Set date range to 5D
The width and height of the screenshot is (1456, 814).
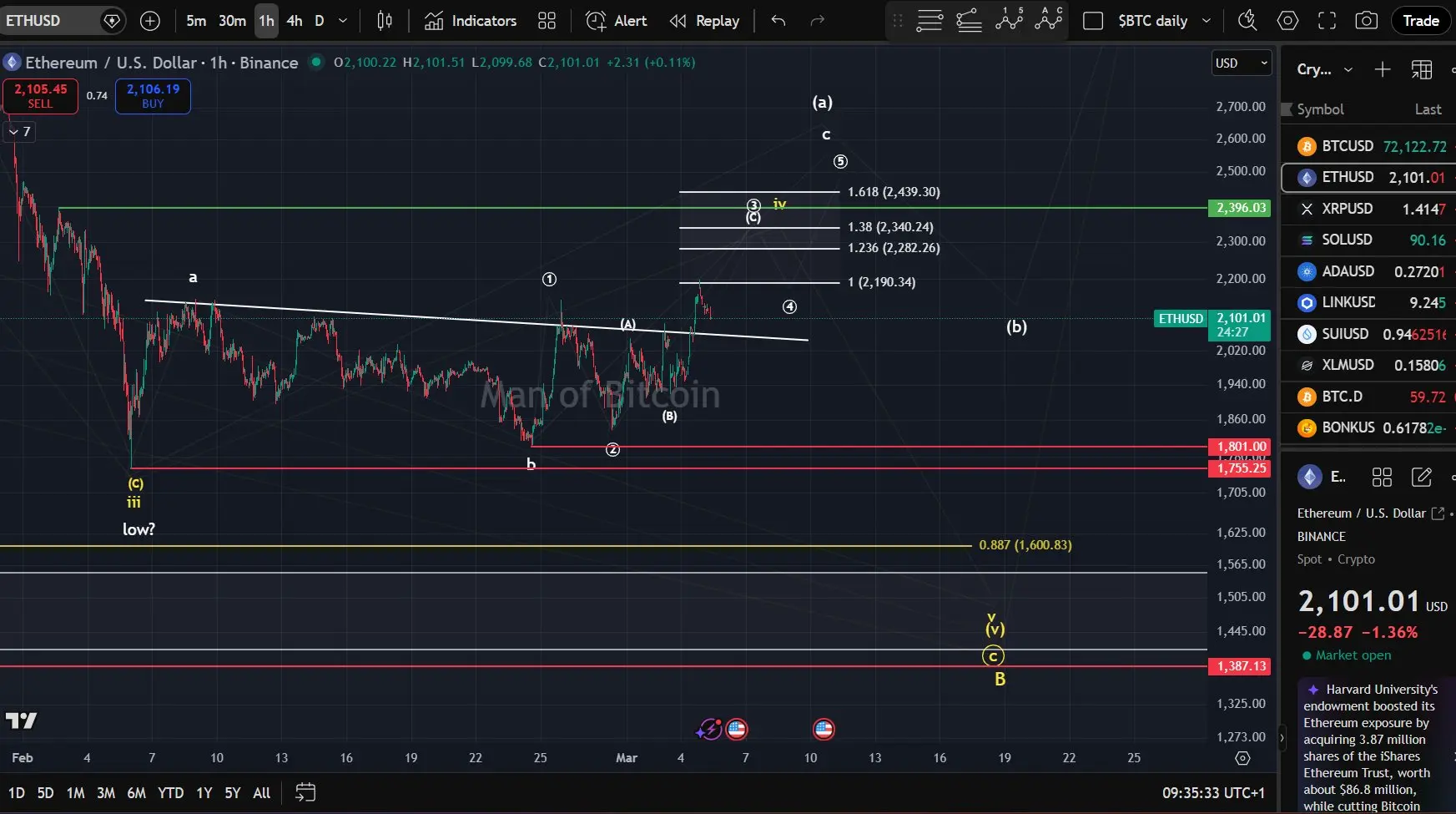pyautogui.click(x=45, y=793)
